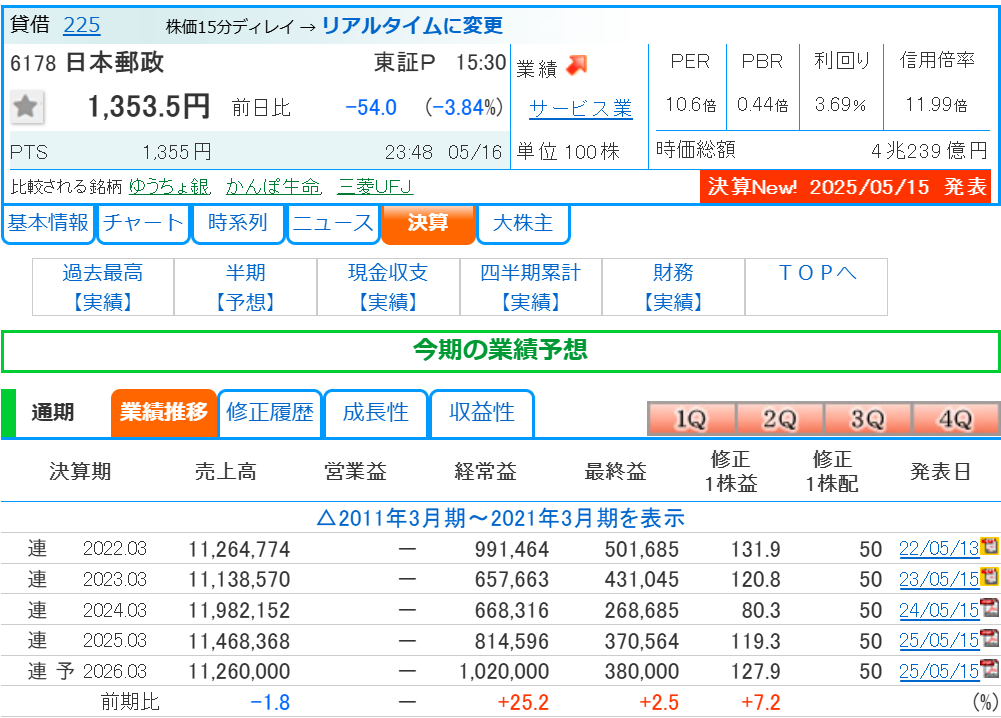This screenshot has height=718, width=1001.
Task: Open the compared stock かんぽ生命
Action: 274,186
